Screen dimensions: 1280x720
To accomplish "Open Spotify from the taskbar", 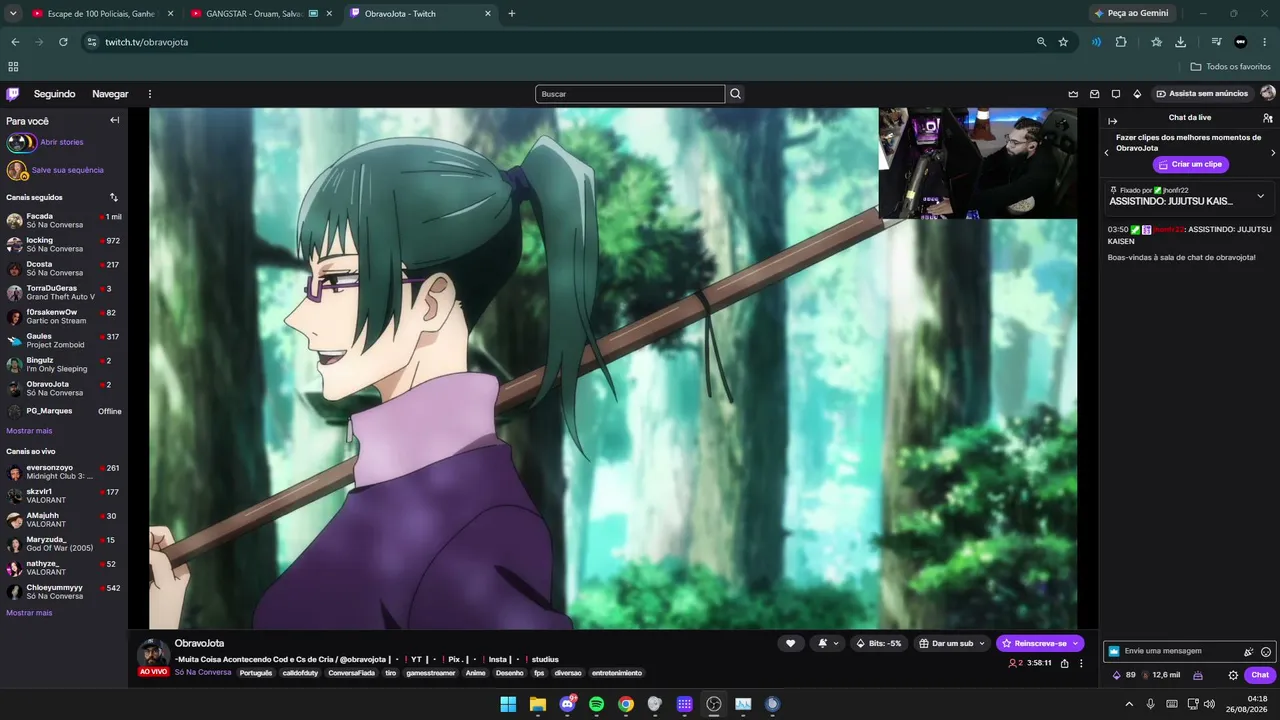I will 597,704.
